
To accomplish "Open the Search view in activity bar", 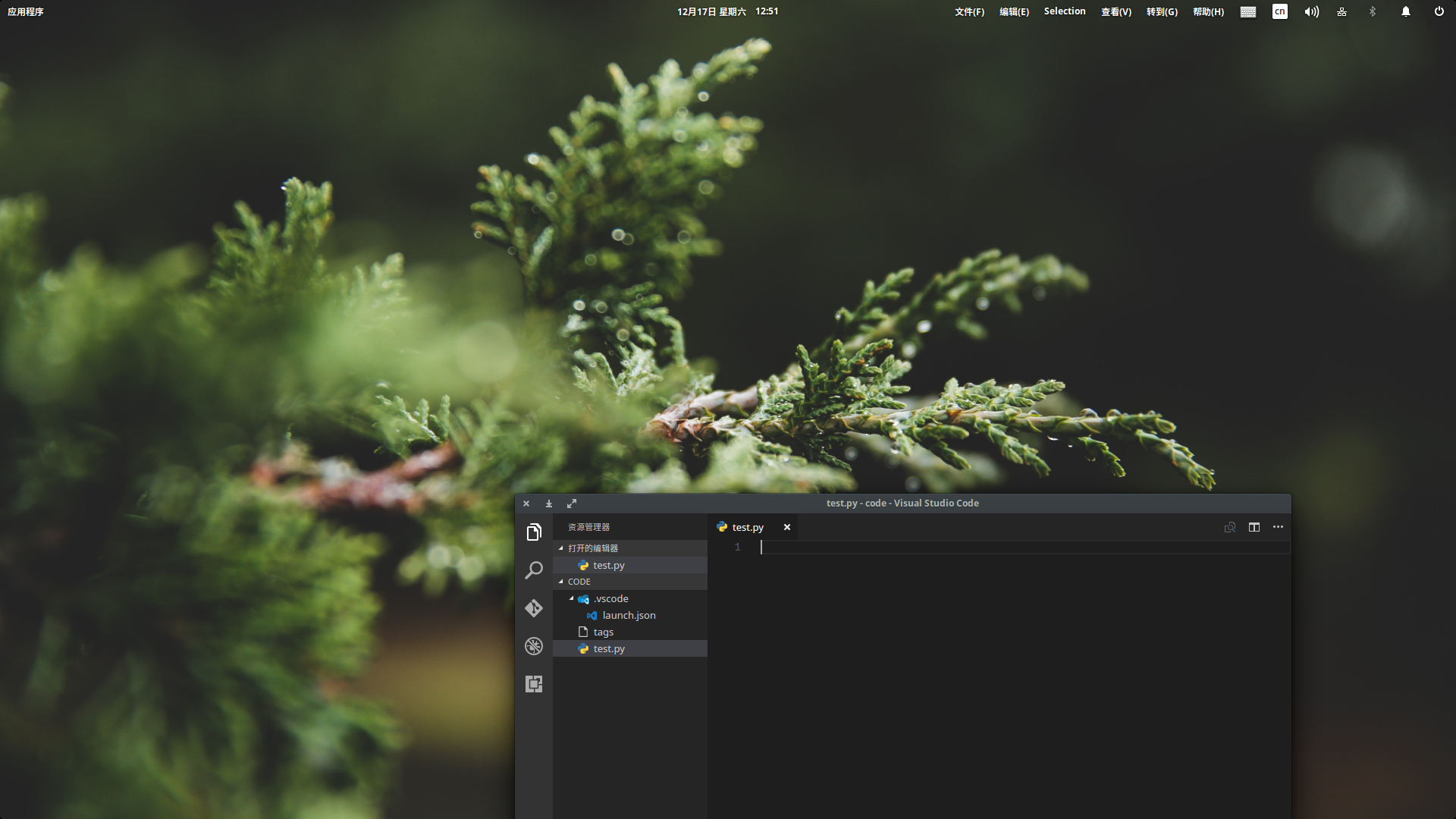I will point(534,570).
